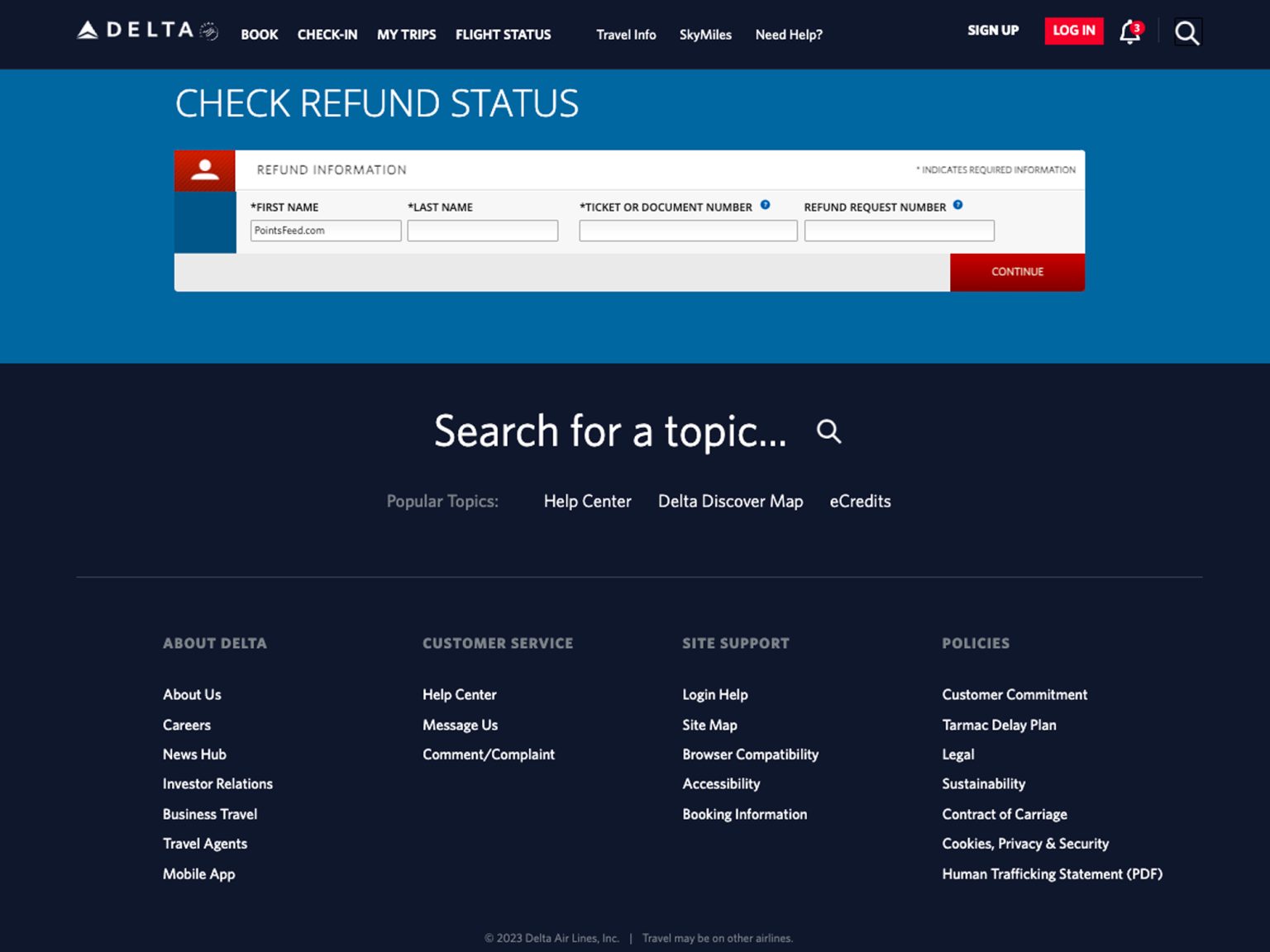Image resolution: width=1270 pixels, height=952 pixels.
Task: Open the Delta Discover Map link
Action: 730,502
